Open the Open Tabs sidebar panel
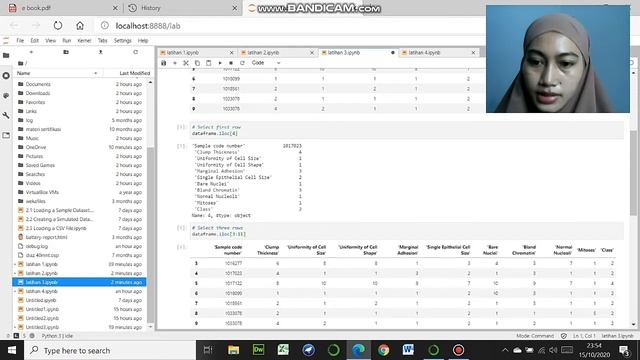640x360 pixels. pyautogui.click(x=6, y=135)
